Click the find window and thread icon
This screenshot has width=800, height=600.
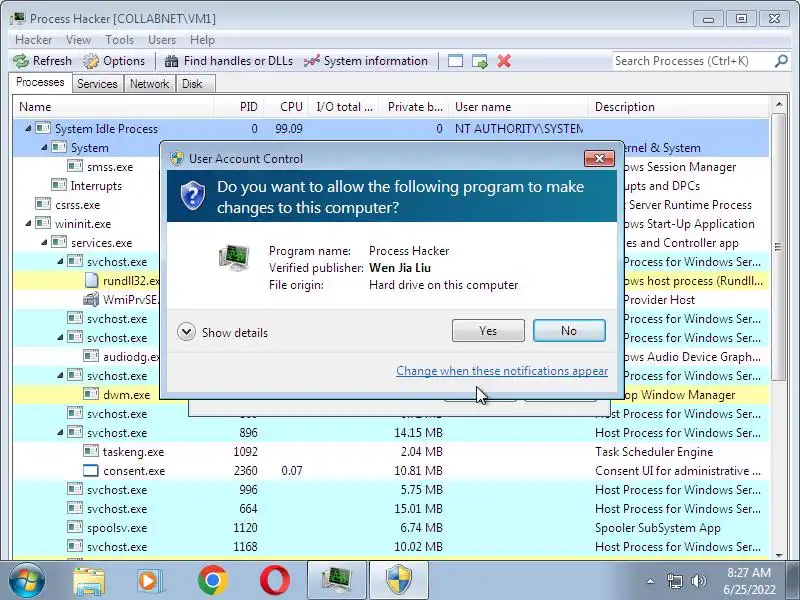pos(480,61)
